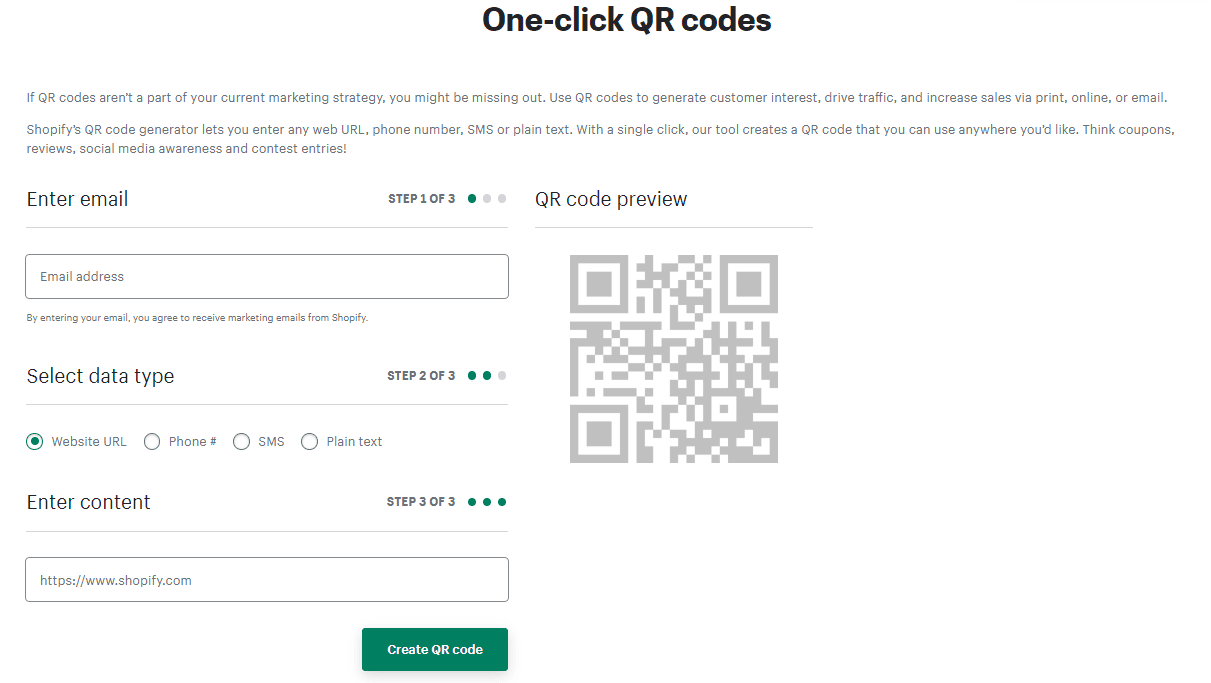Pick Plain text as data type
Viewport: 1211px width, 683px height.
coord(310,441)
